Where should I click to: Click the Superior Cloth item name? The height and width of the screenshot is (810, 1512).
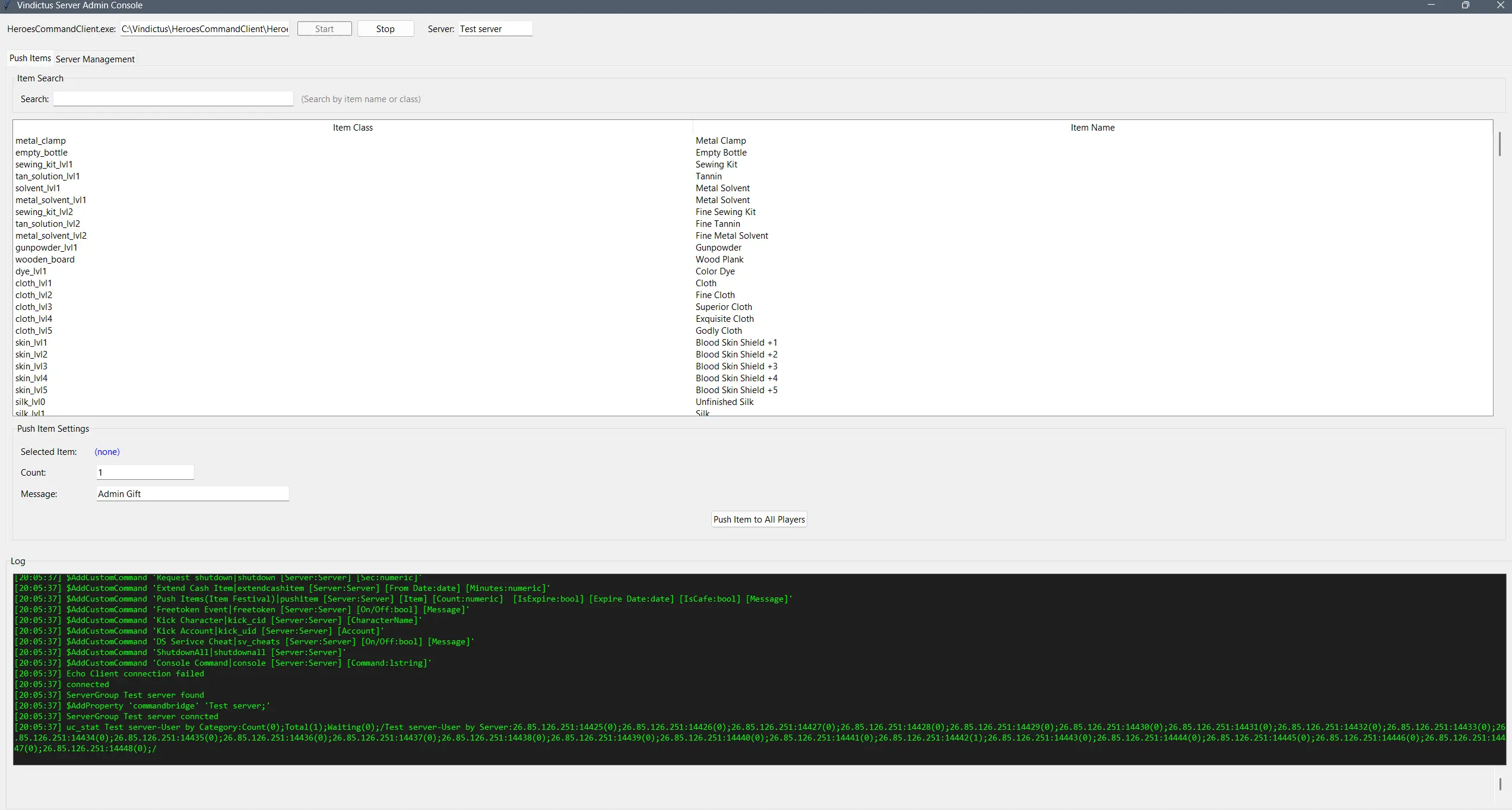click(724, 307)
